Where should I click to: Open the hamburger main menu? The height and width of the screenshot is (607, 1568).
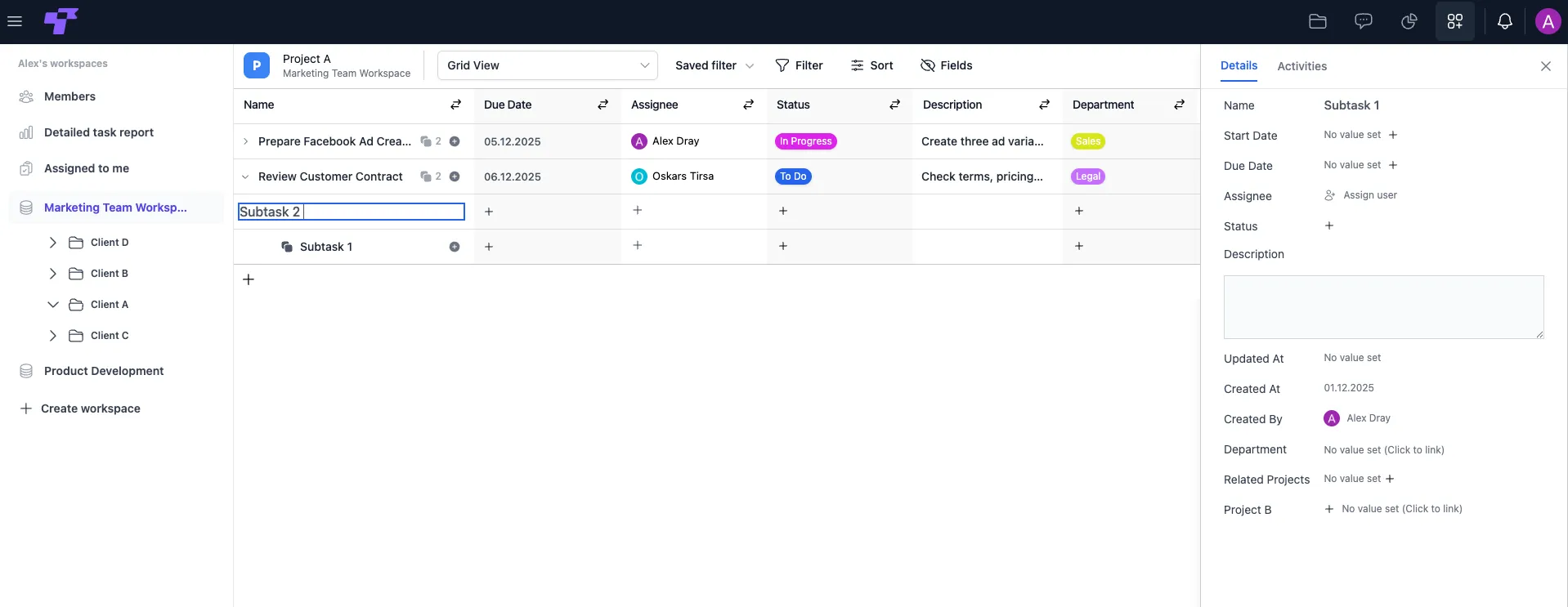[15, 21]
